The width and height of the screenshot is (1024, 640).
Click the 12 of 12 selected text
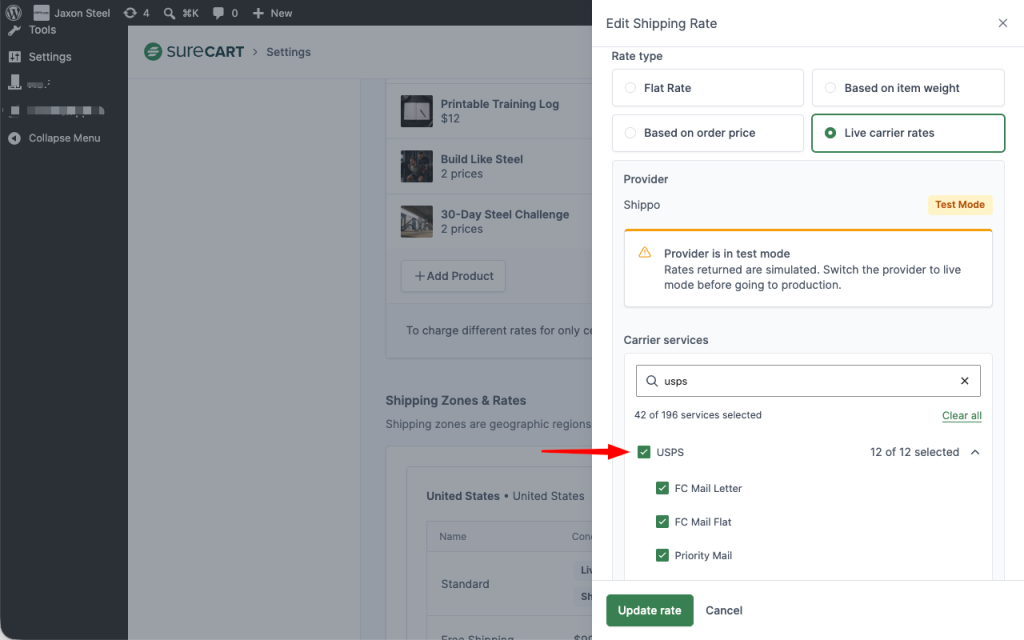coord(914,452)
